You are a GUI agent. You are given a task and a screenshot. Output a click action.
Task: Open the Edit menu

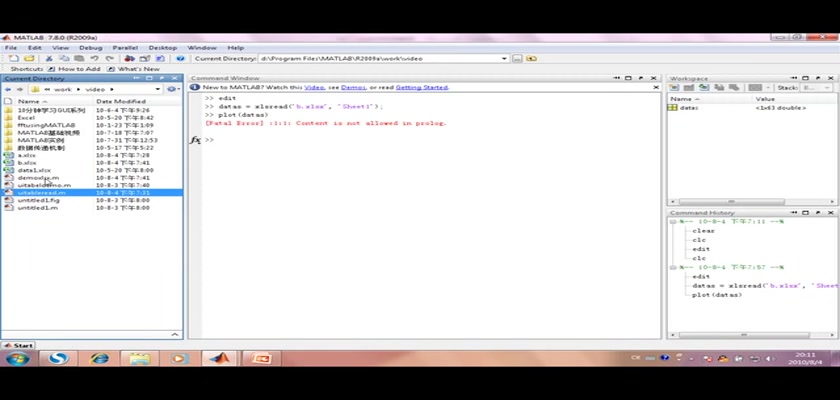tap(34, 48)
